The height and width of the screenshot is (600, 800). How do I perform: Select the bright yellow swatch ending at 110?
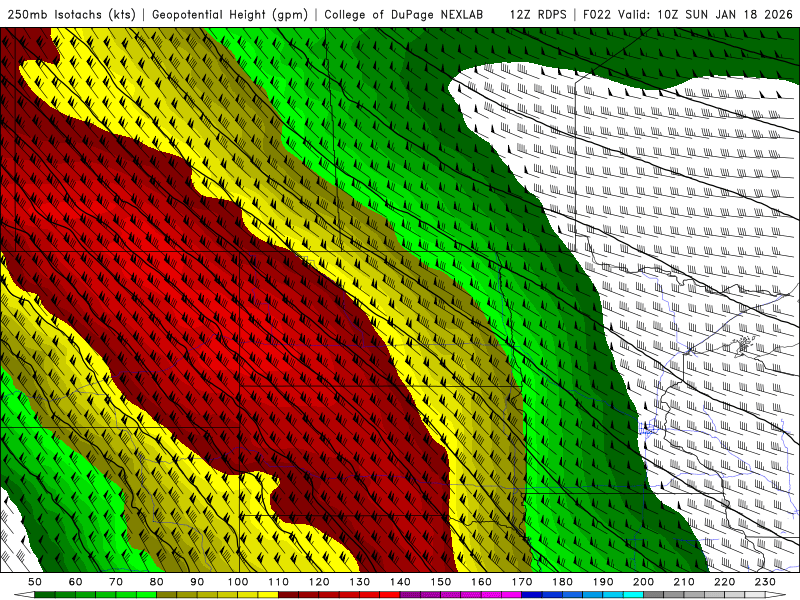point(268,595)
